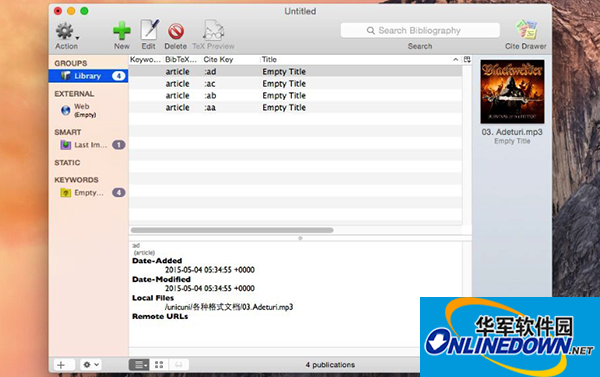Screen dimensions: 600x377
Task: Click the Edit toolbar icon
Action: pos(149,30)
